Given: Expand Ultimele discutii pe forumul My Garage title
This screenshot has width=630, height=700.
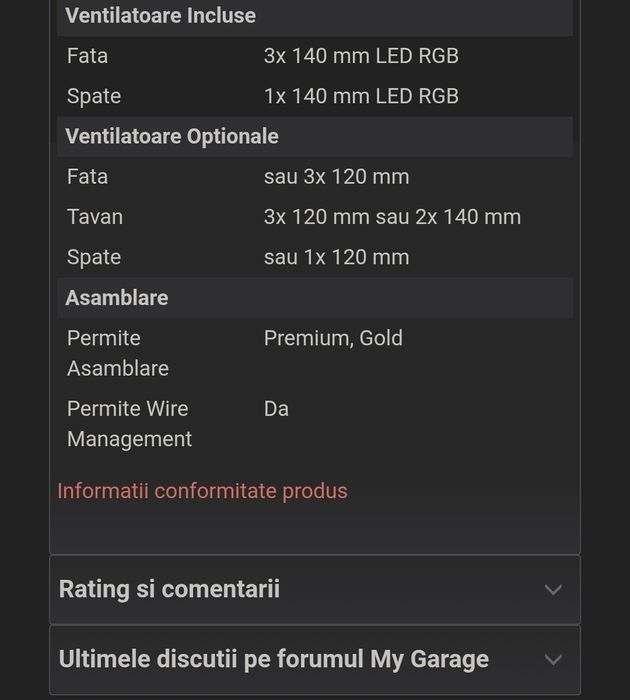Looking at the screenshot, I should pyautogui.click(x=273, y=659).
